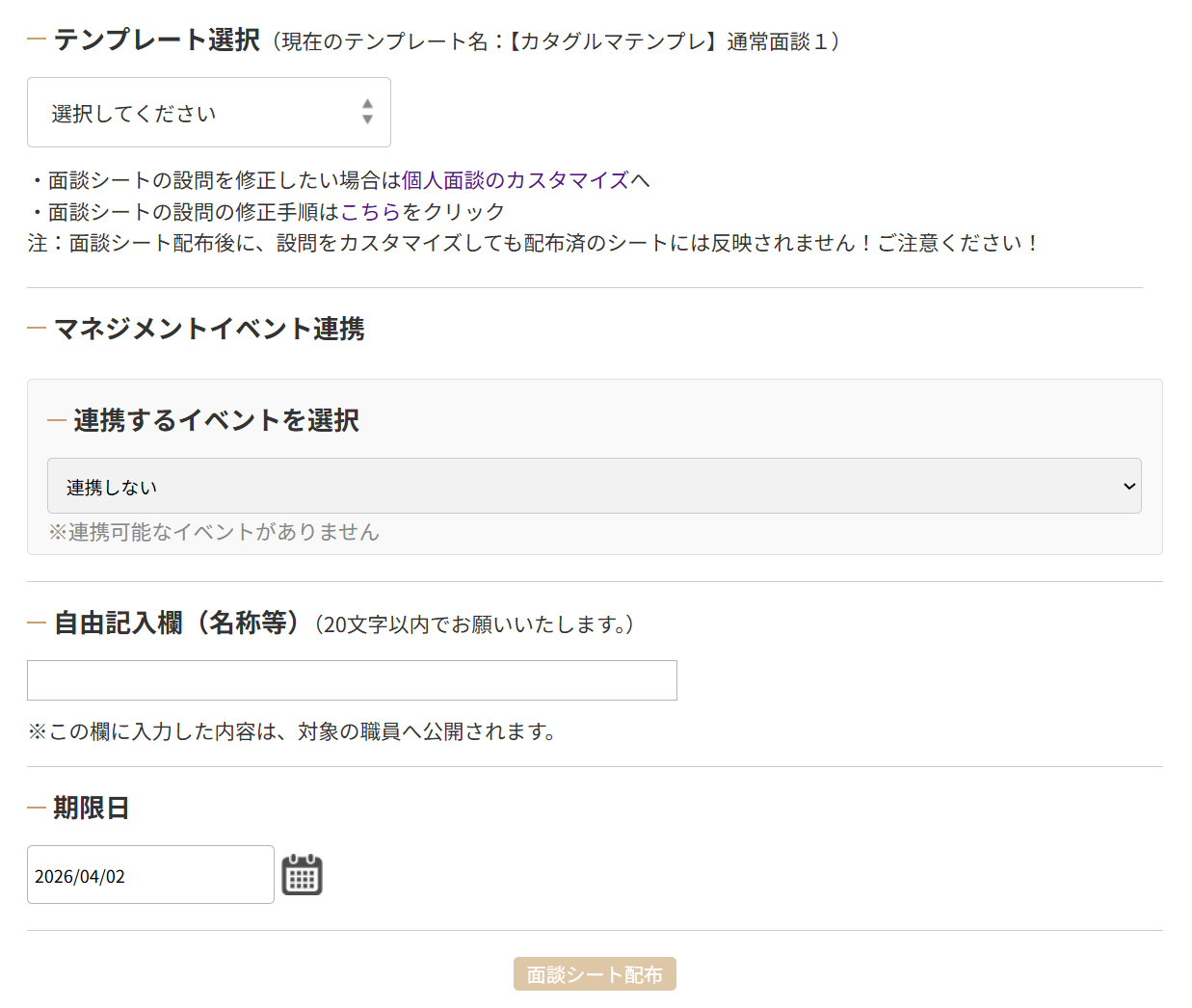The width and height of the screenshot is (1192, 1008).
Task: Click the 自由記入欄（名称等） heading
Action: point(177,623)
